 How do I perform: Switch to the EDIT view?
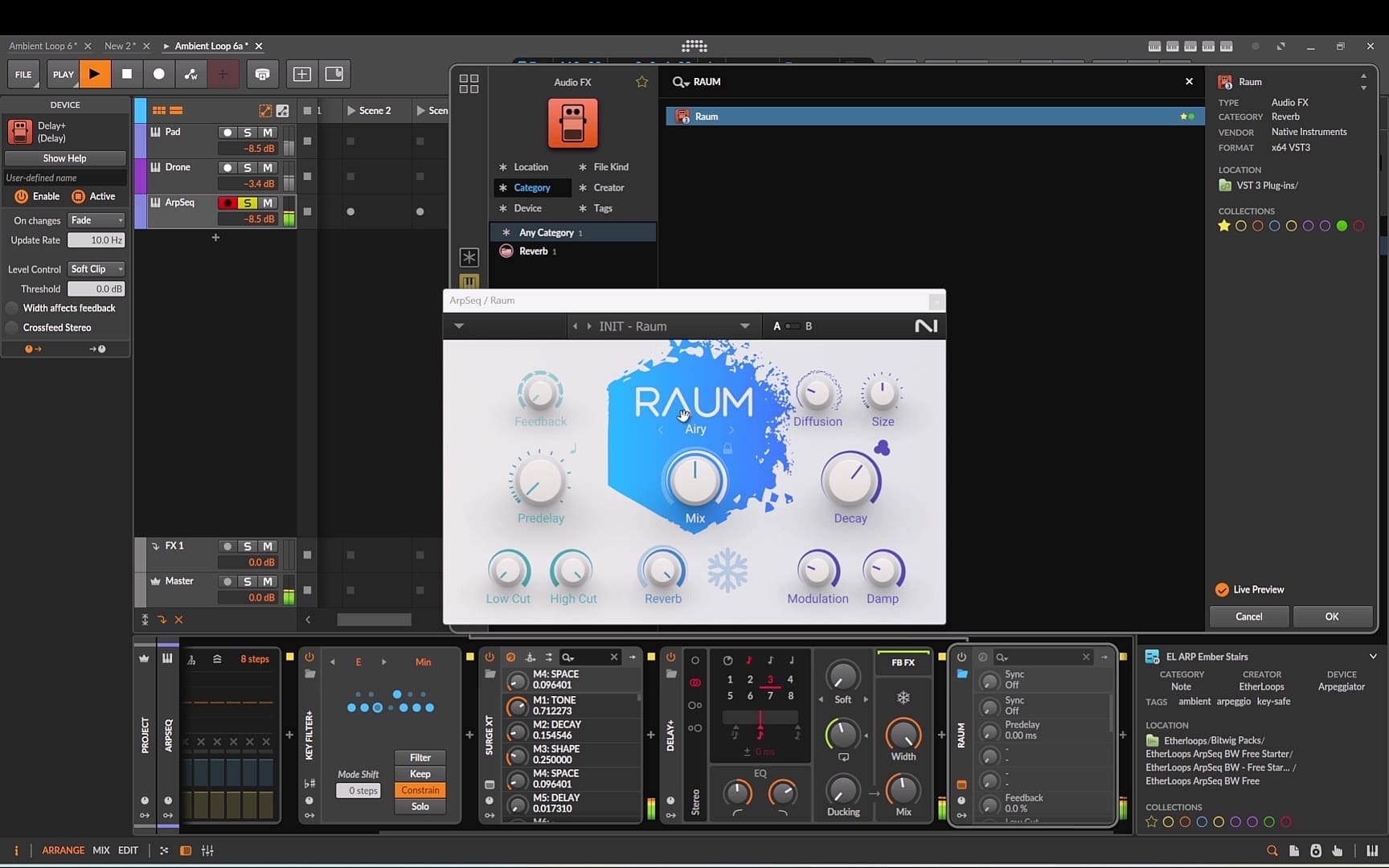click(x=128, y=850)
